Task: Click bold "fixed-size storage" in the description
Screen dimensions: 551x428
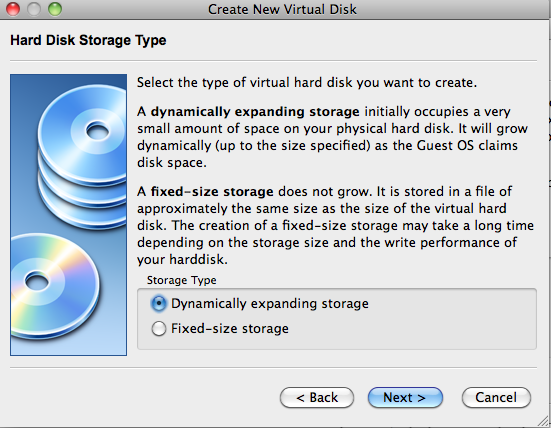Action: (x=212, y=192)
